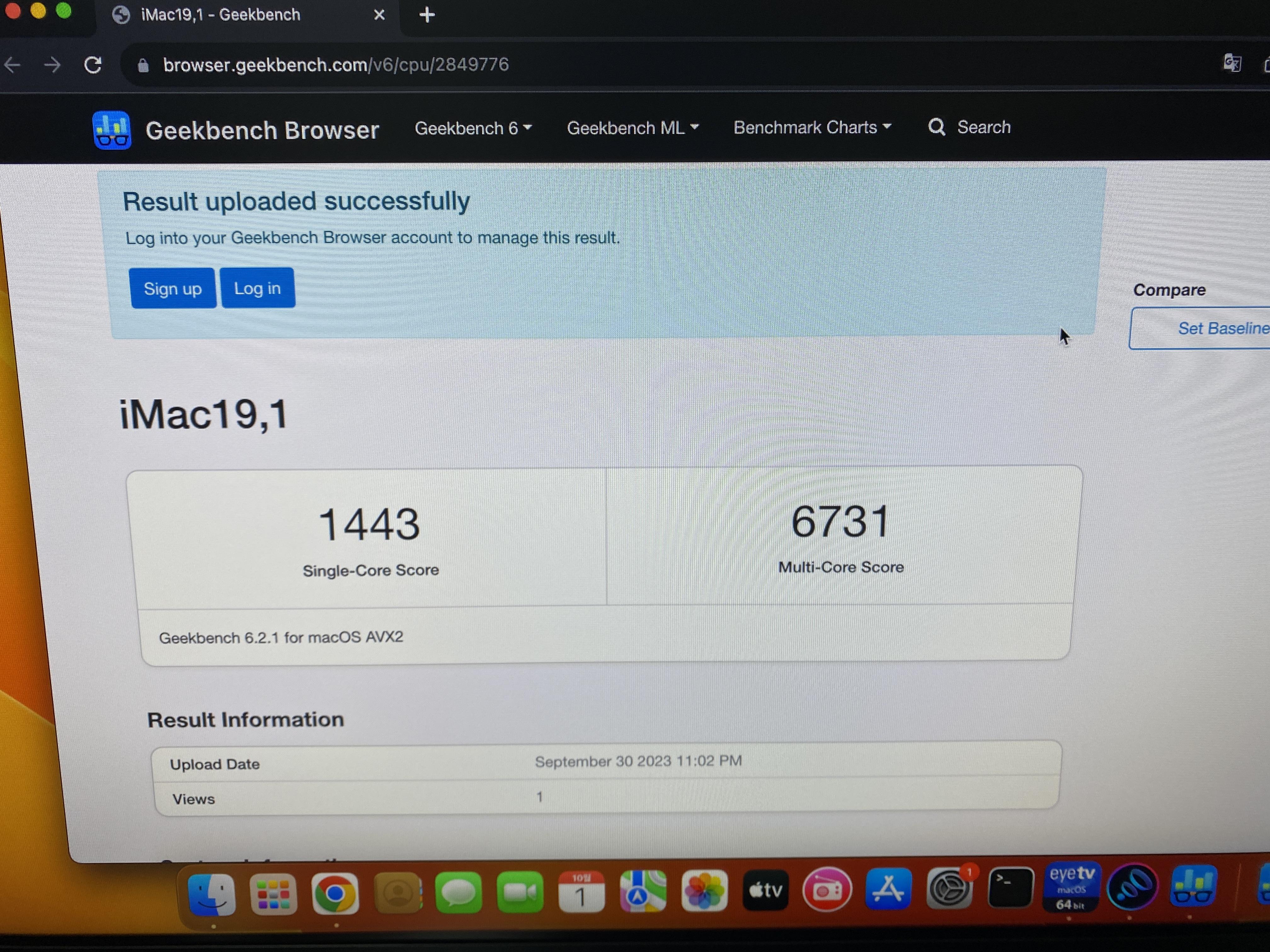Open System Settings in the Dock
Image resolution: width=1270 pixels, height=952 pixels.
pyautogui.click(x=950, y=888)
